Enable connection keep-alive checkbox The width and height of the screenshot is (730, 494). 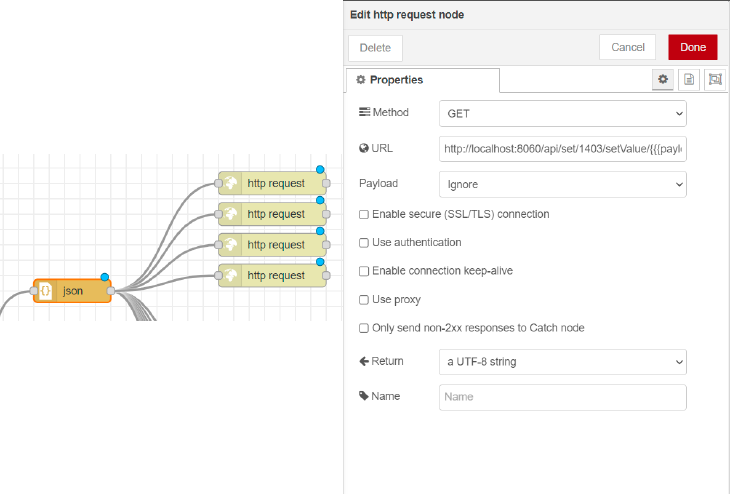click(364, 271)
